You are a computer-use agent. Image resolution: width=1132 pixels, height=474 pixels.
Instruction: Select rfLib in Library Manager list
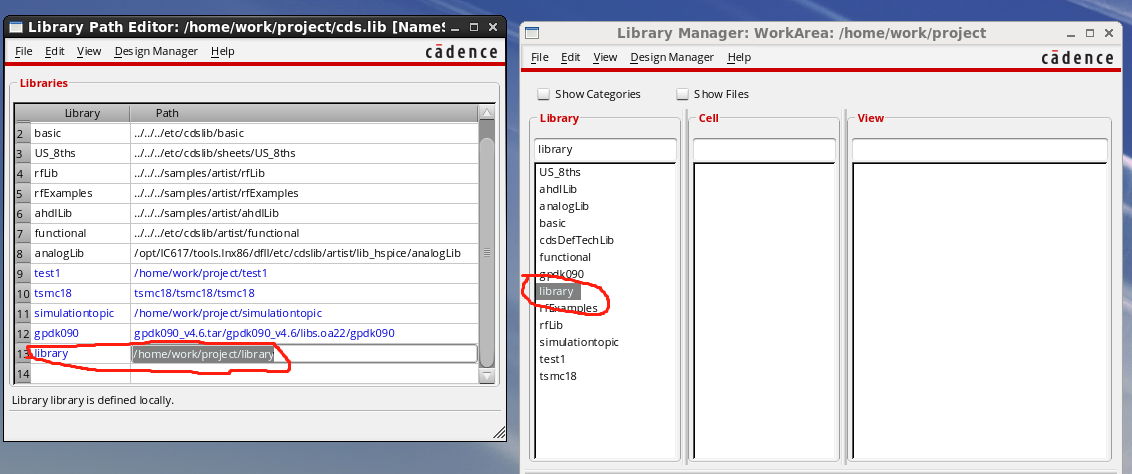[x=551, y=325]
